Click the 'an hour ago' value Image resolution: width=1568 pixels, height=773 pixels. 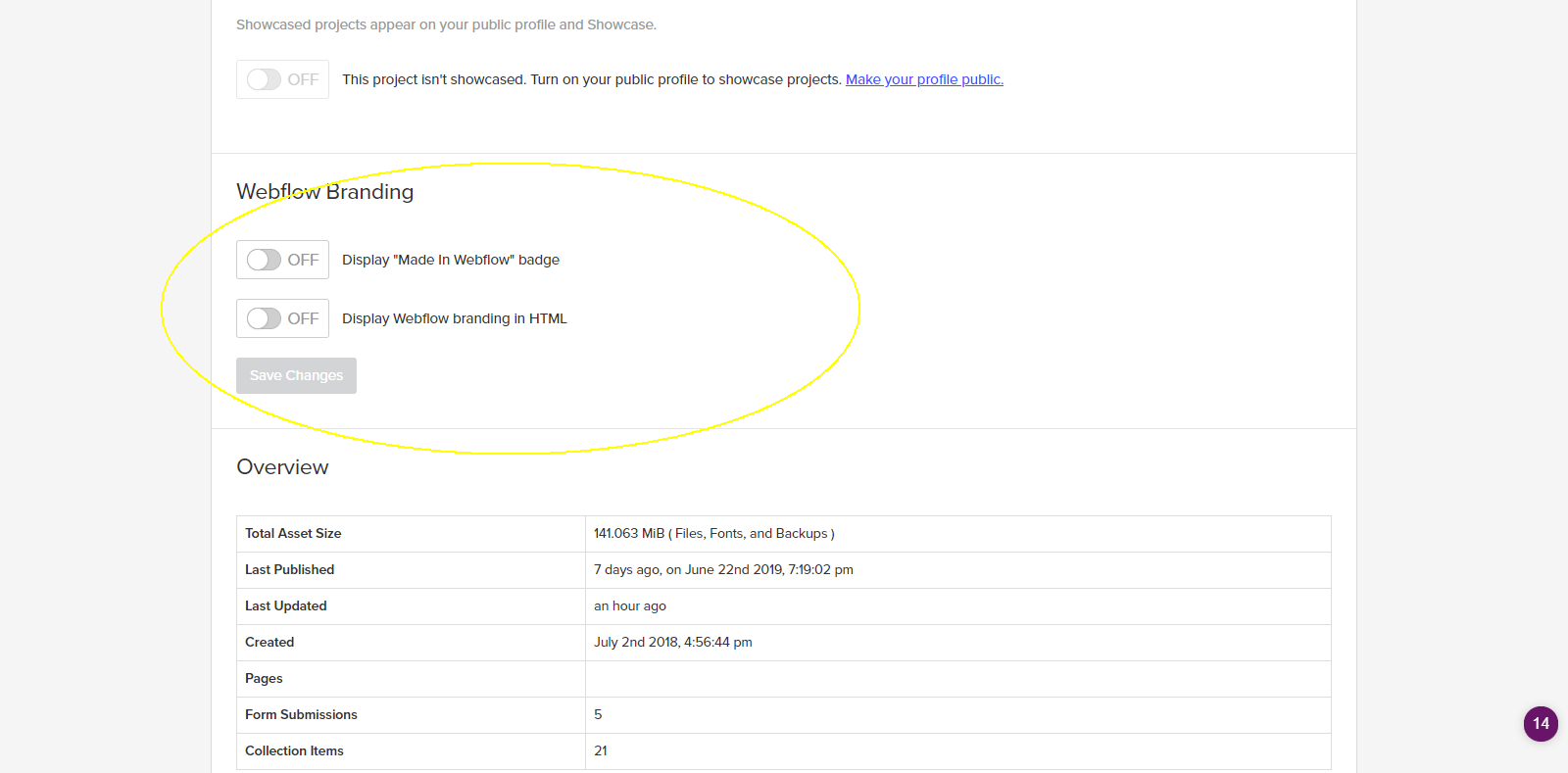(x=630, y=606)
